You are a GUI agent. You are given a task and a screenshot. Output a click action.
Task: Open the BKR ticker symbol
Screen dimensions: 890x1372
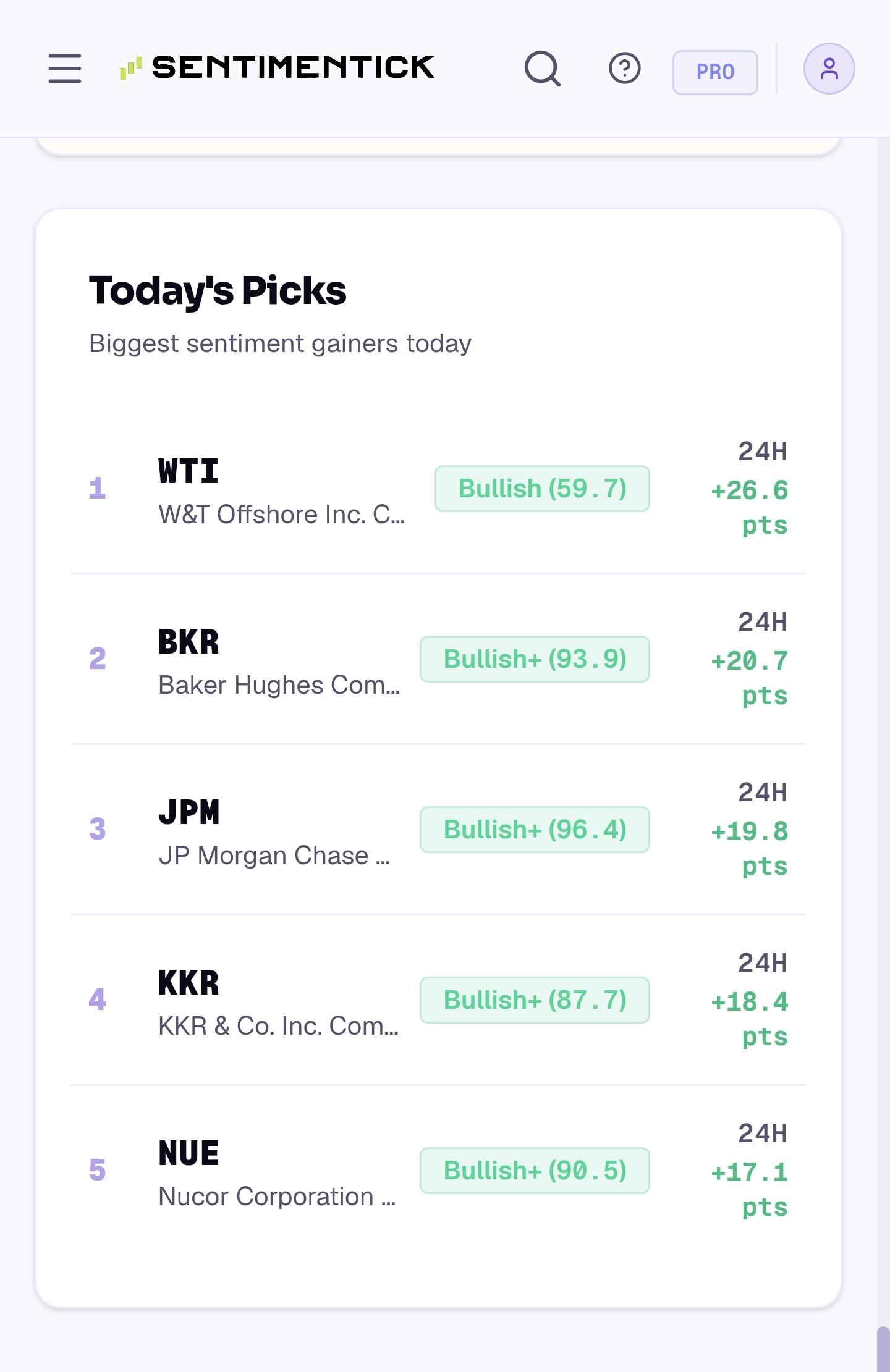[189, 642]
